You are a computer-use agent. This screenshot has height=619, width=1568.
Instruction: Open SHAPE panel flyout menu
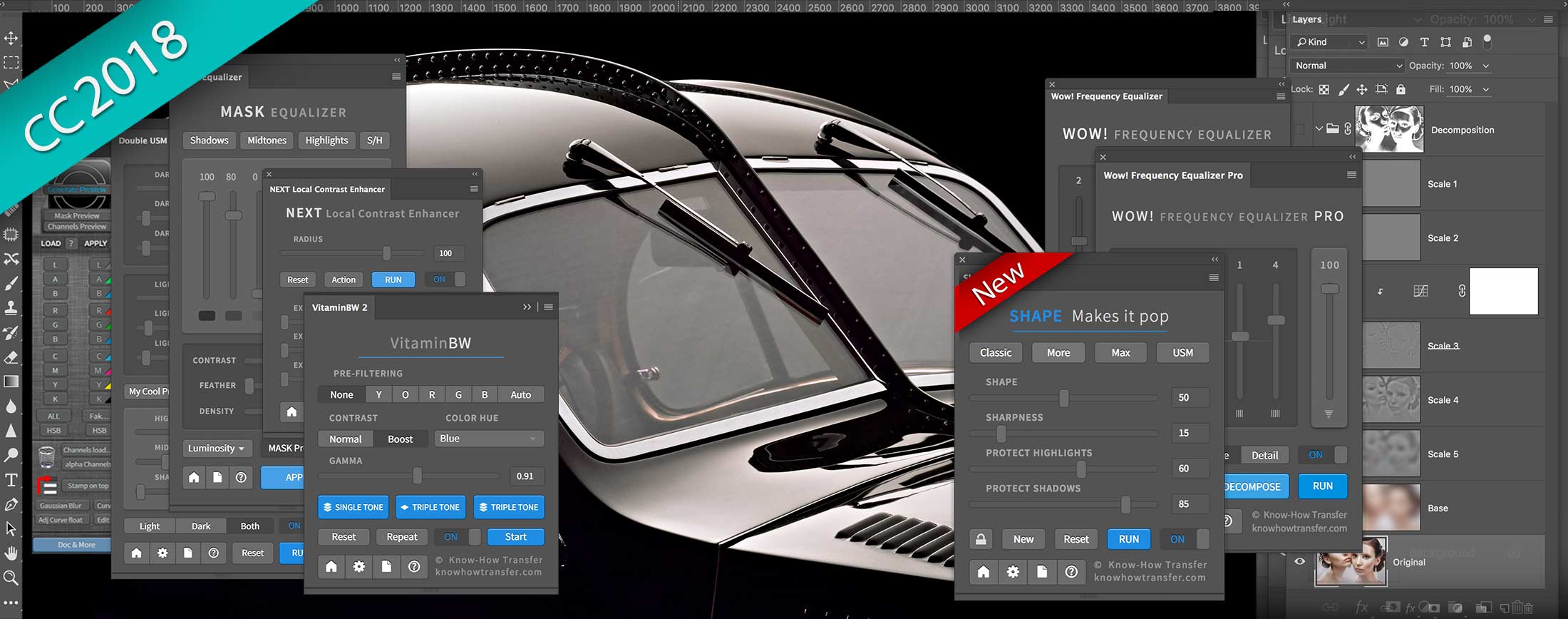click(1214, 278)
